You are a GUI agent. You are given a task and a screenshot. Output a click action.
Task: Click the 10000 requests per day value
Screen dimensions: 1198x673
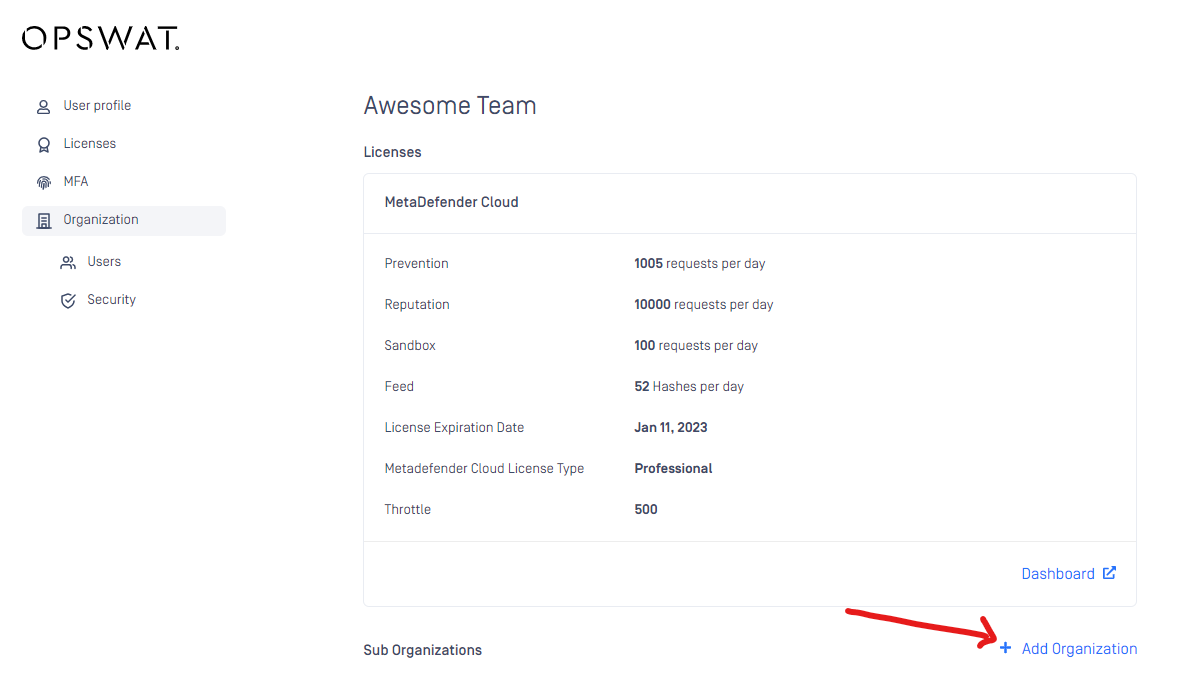click(x=704, y=305)
